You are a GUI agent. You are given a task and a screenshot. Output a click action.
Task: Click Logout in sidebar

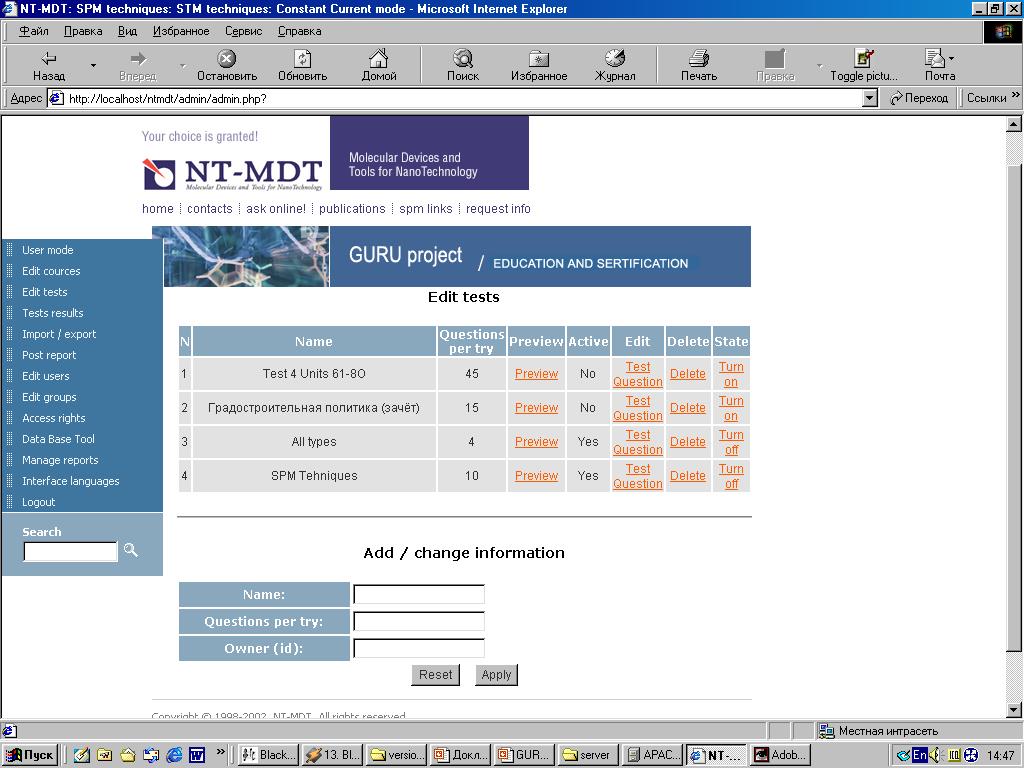pyautogui.click(x=39, y=502)
